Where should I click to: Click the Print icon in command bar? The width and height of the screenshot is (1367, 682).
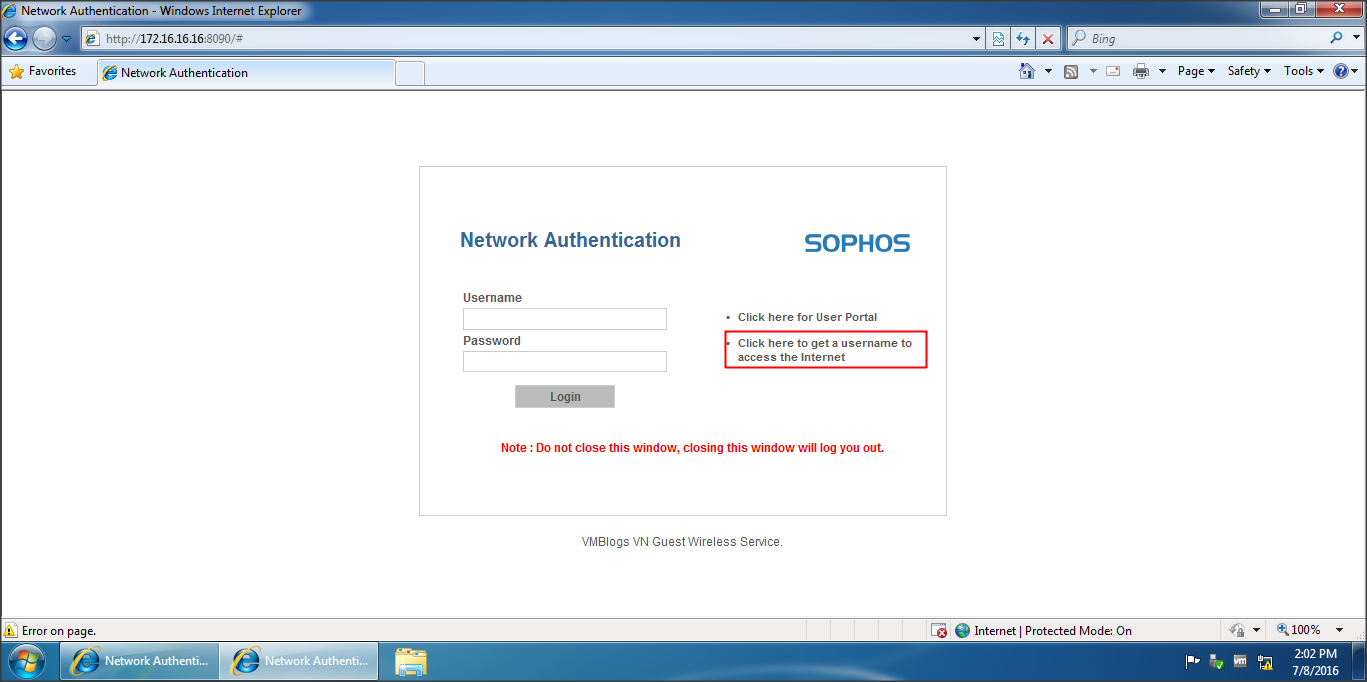1140,71
